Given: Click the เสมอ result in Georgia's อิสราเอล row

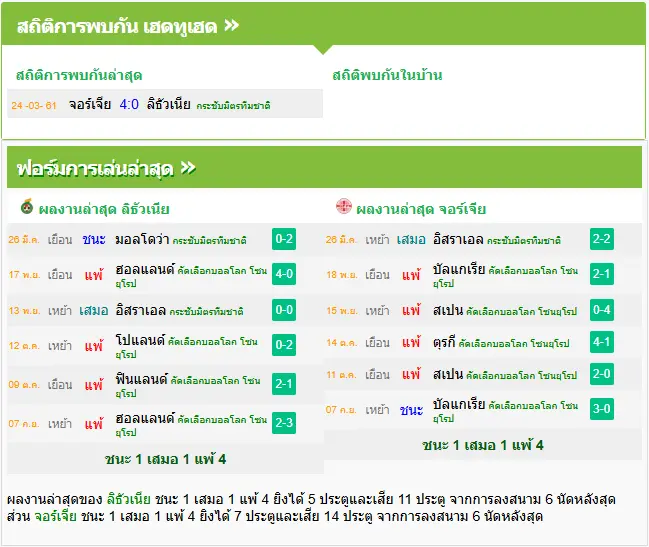Looking at the screenshot, I should [411, 240].
